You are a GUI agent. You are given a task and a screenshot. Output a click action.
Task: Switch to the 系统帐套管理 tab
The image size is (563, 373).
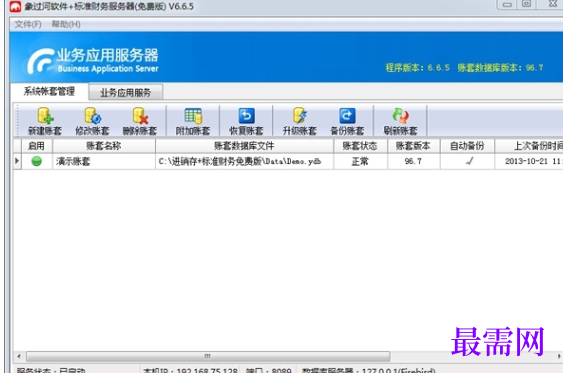click(49, 92)
